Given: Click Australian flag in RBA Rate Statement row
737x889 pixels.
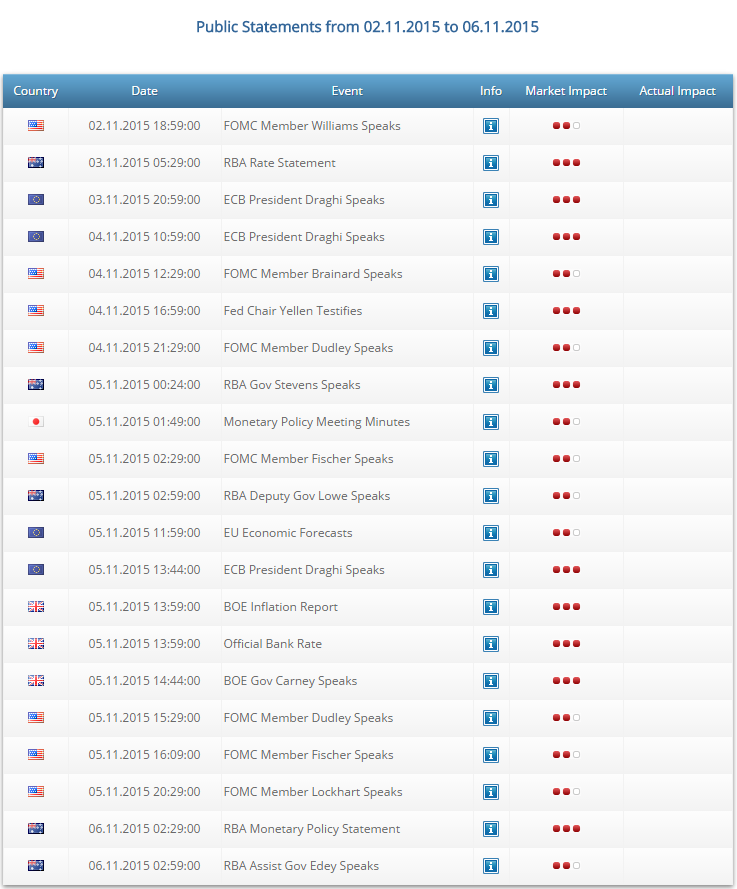Looking at the screenshot, I should 36,163.
